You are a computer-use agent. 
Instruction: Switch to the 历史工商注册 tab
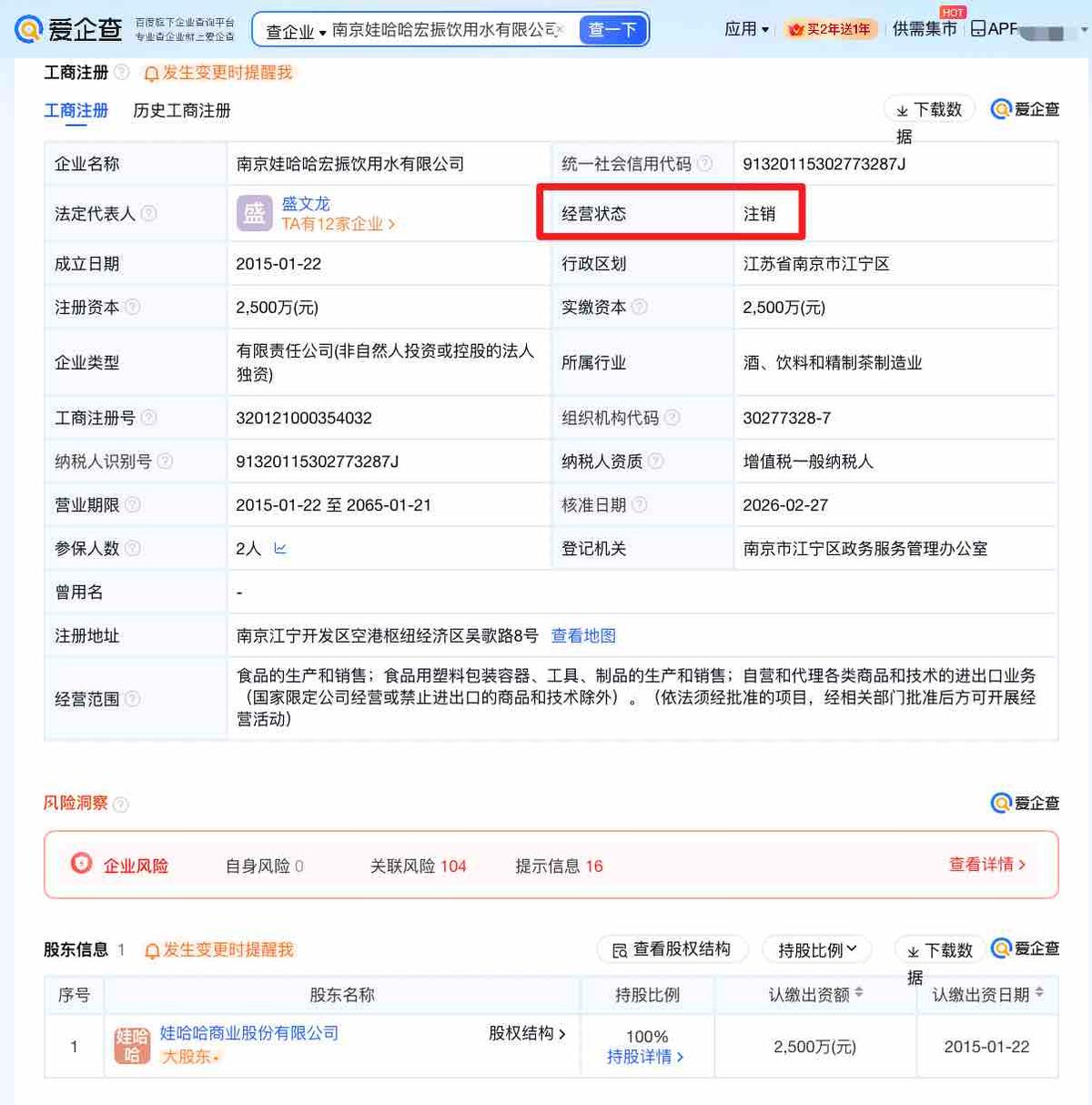coord(180,111)
